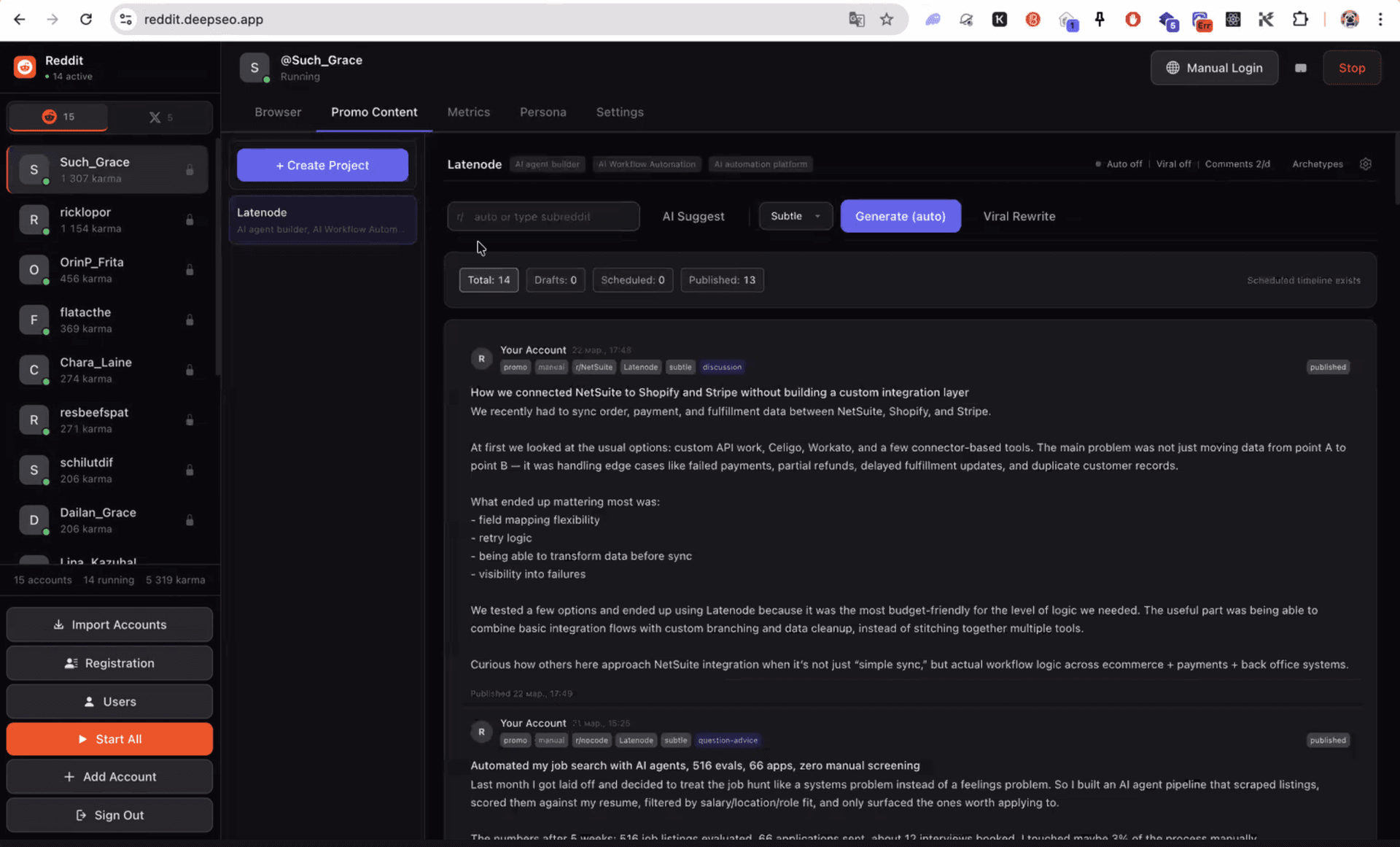This screenshot has width=1400, height=847.
Task: Toggle the Auto off setting
Action: (1119, 164)
